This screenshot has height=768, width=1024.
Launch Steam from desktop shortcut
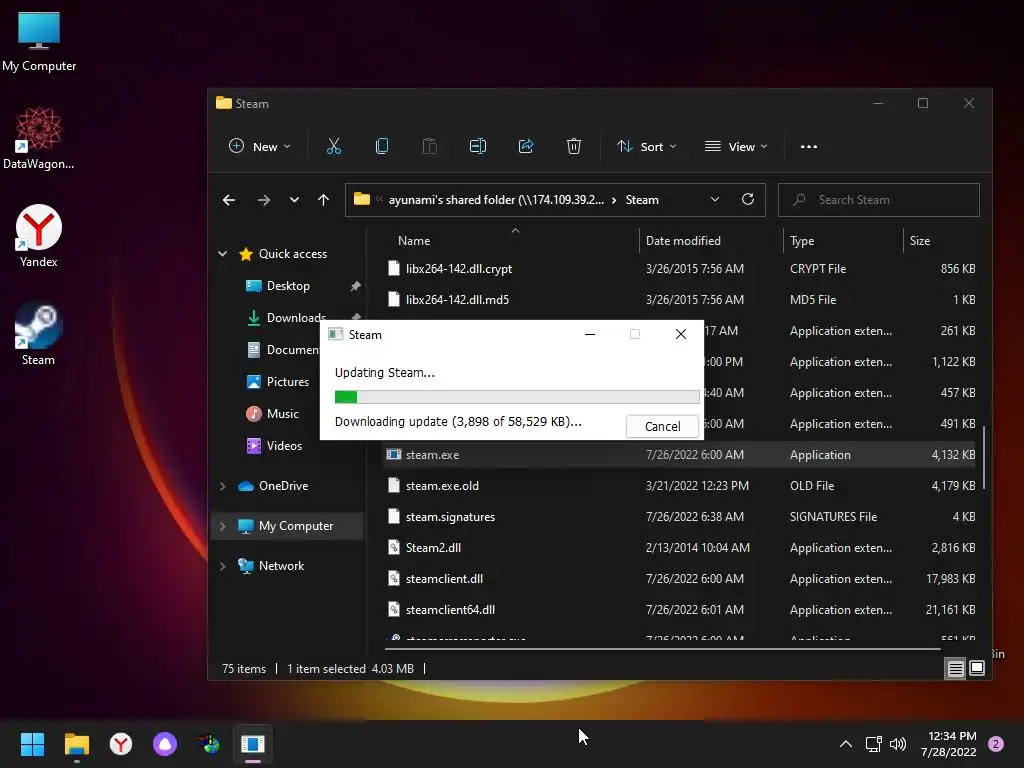tap(39, 334)
